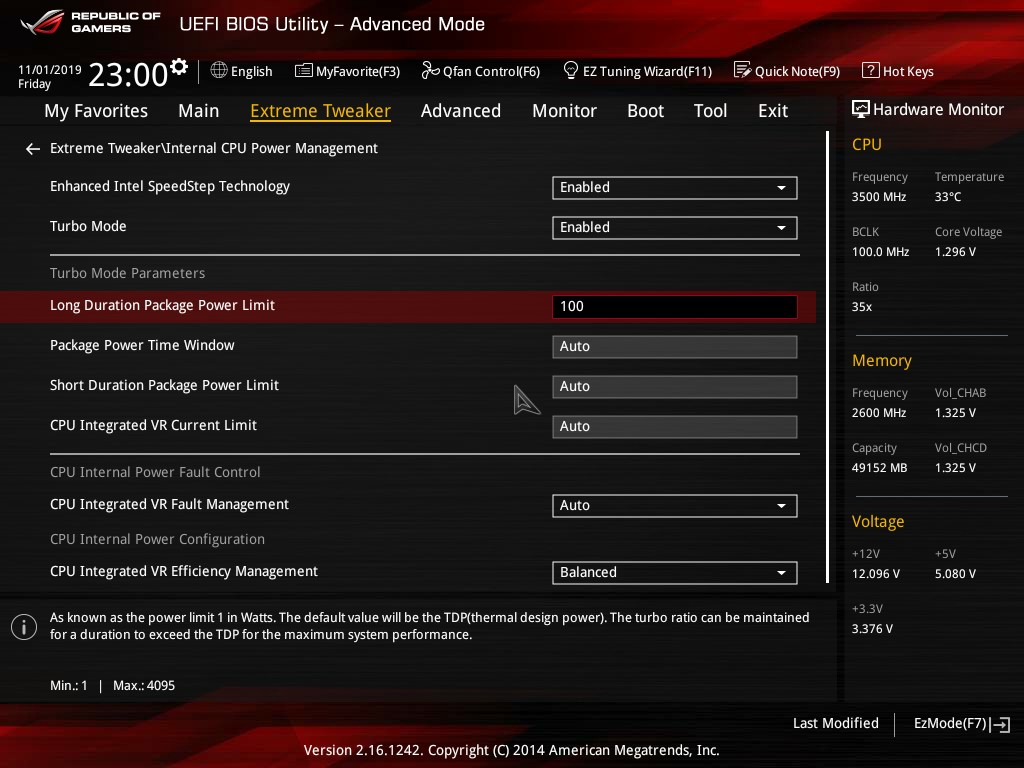Click the Core Voltage value 1.296 V
The width and height of the screenshot is (1024, 768).
click(955, 251)
